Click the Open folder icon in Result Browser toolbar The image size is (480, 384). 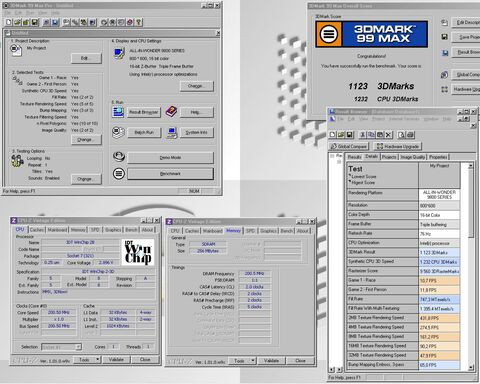click(x=341, y=135)
